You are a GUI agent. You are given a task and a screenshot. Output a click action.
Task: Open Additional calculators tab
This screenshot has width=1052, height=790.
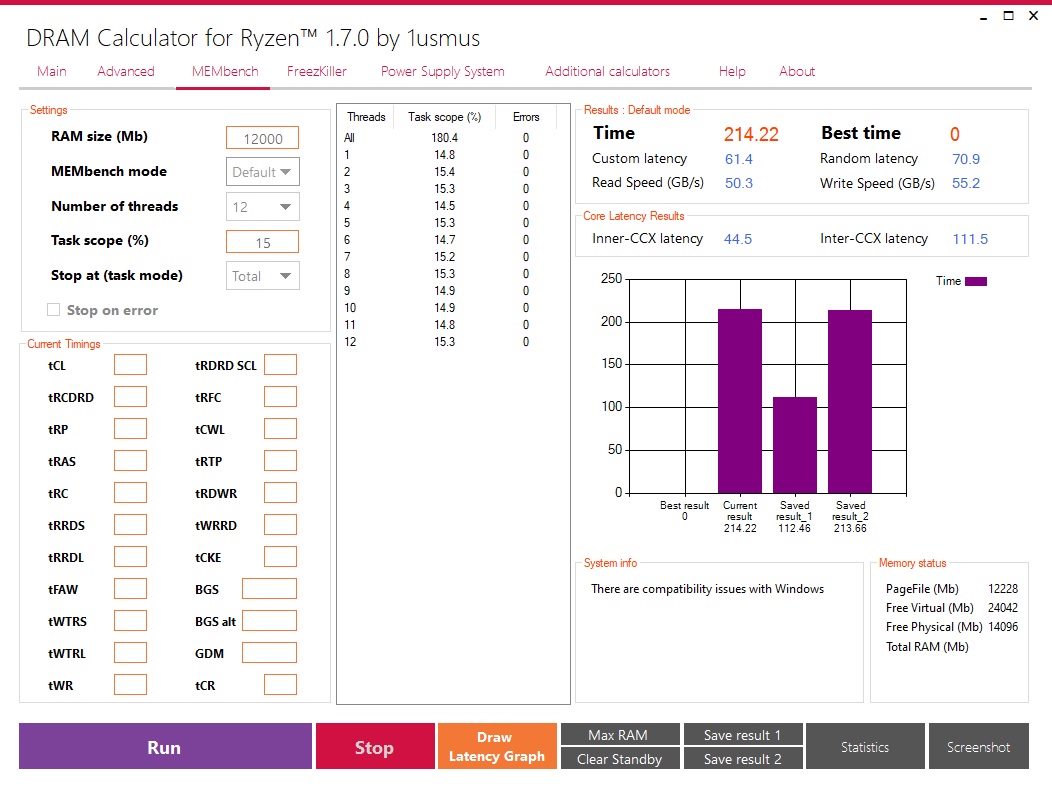pos(607,71)
